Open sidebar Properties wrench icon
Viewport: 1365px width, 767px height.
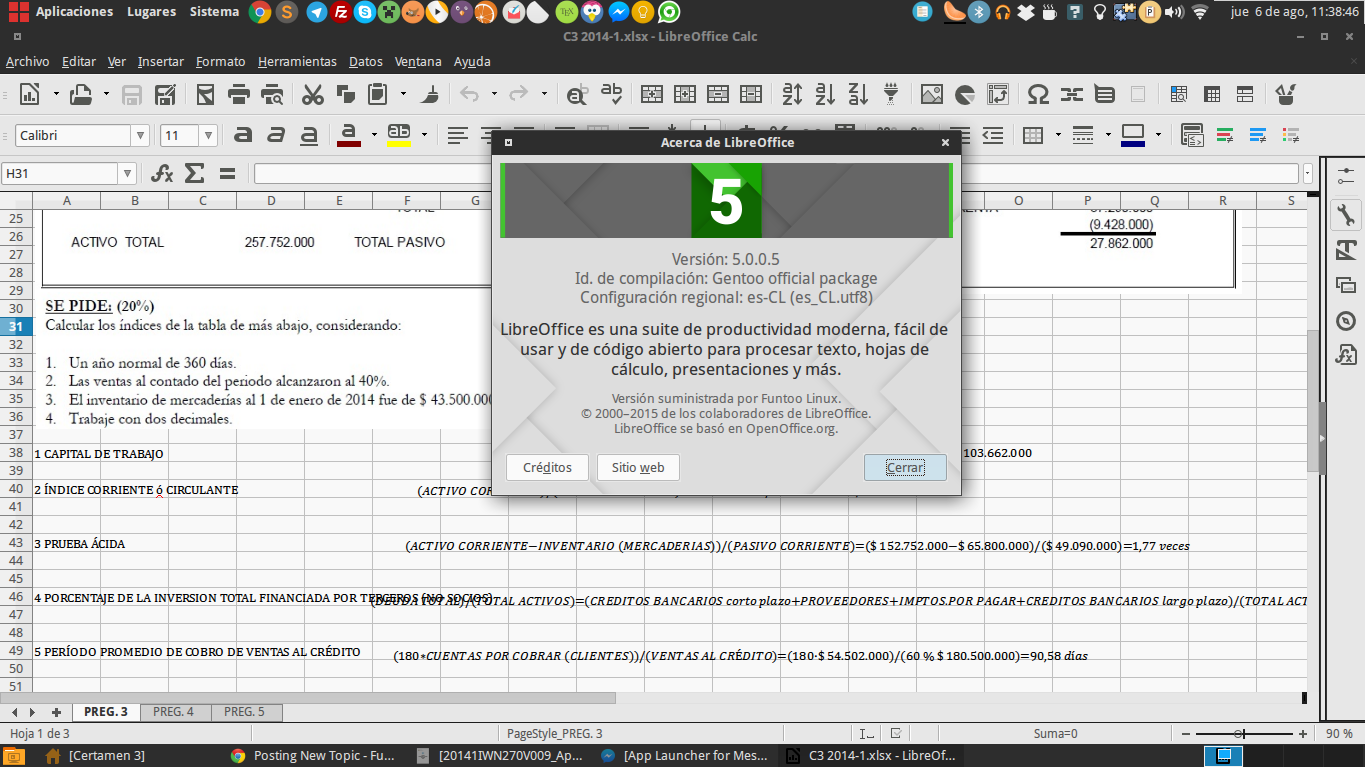point(1345,213)
